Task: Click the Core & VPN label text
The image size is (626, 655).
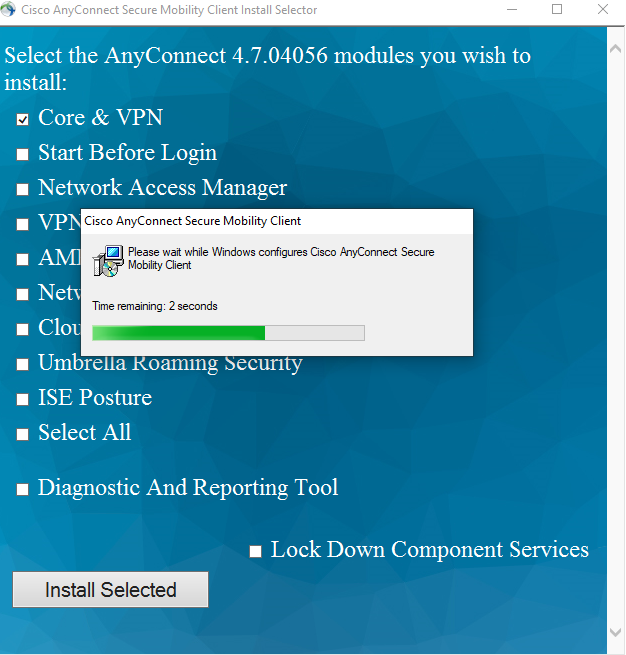Action: [x=100, y=118]
